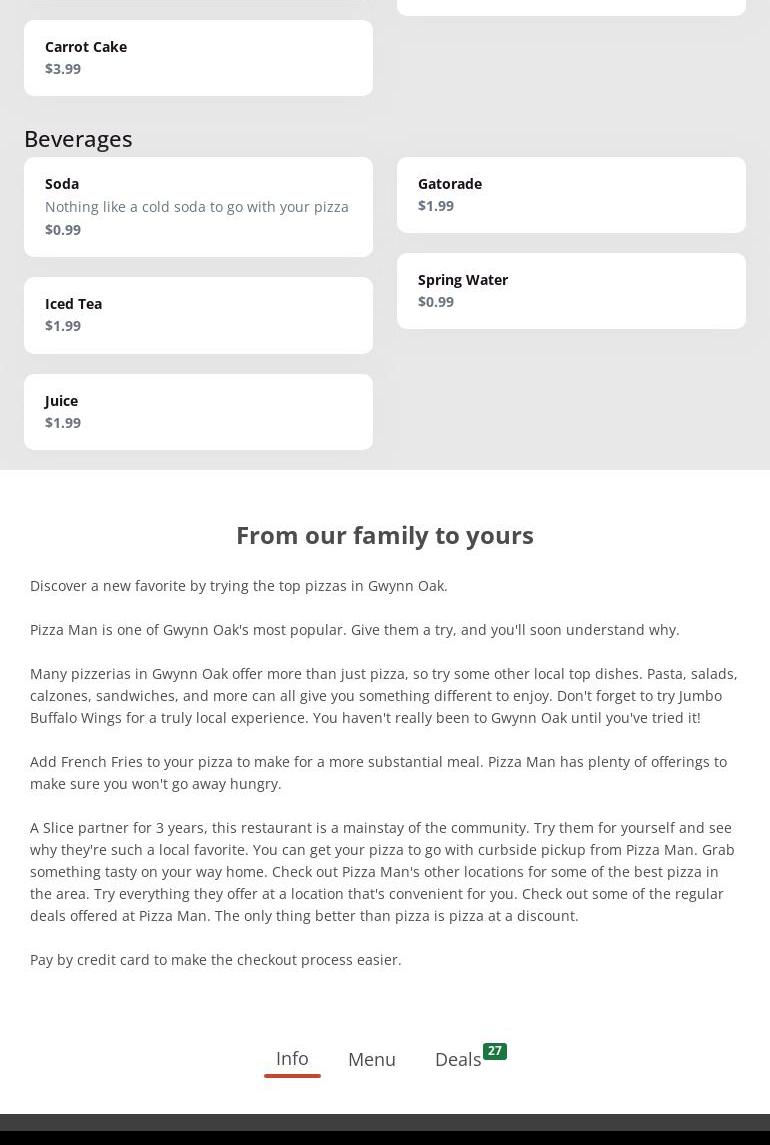Open the Carrot Cake menu item

point(198,58)
